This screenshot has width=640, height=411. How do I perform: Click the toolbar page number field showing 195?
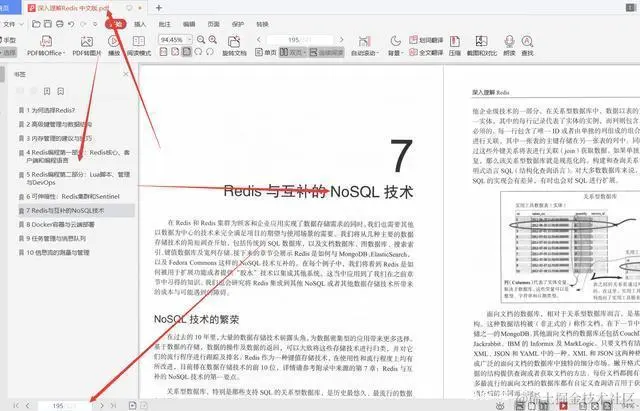300,40
